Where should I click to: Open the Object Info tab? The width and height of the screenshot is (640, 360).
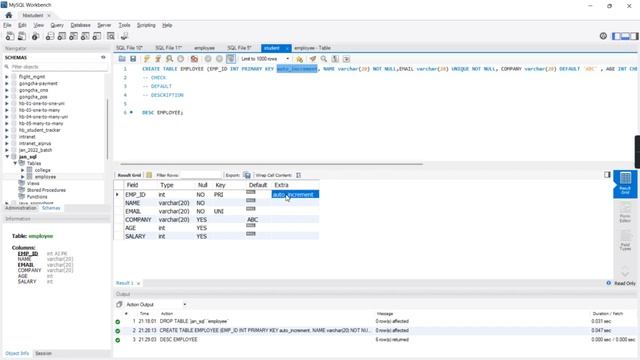(x=17, y=353)
